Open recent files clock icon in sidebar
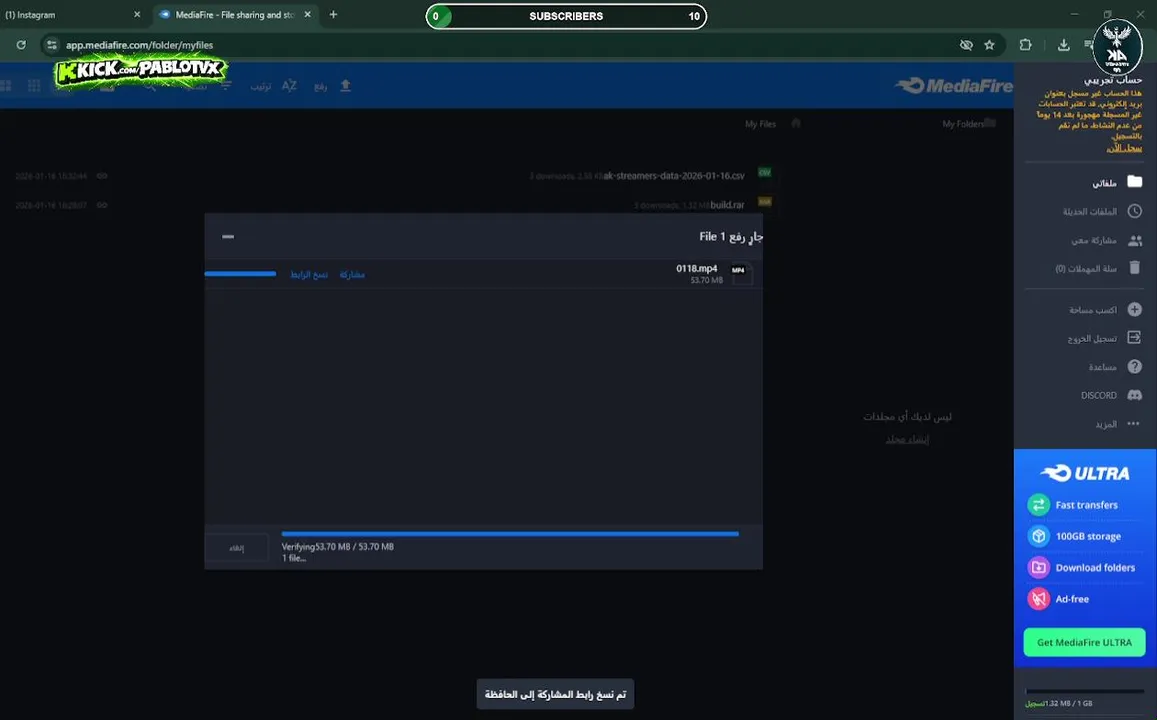The width and height of the screenshot is (1157, 720). (1135, 211)
